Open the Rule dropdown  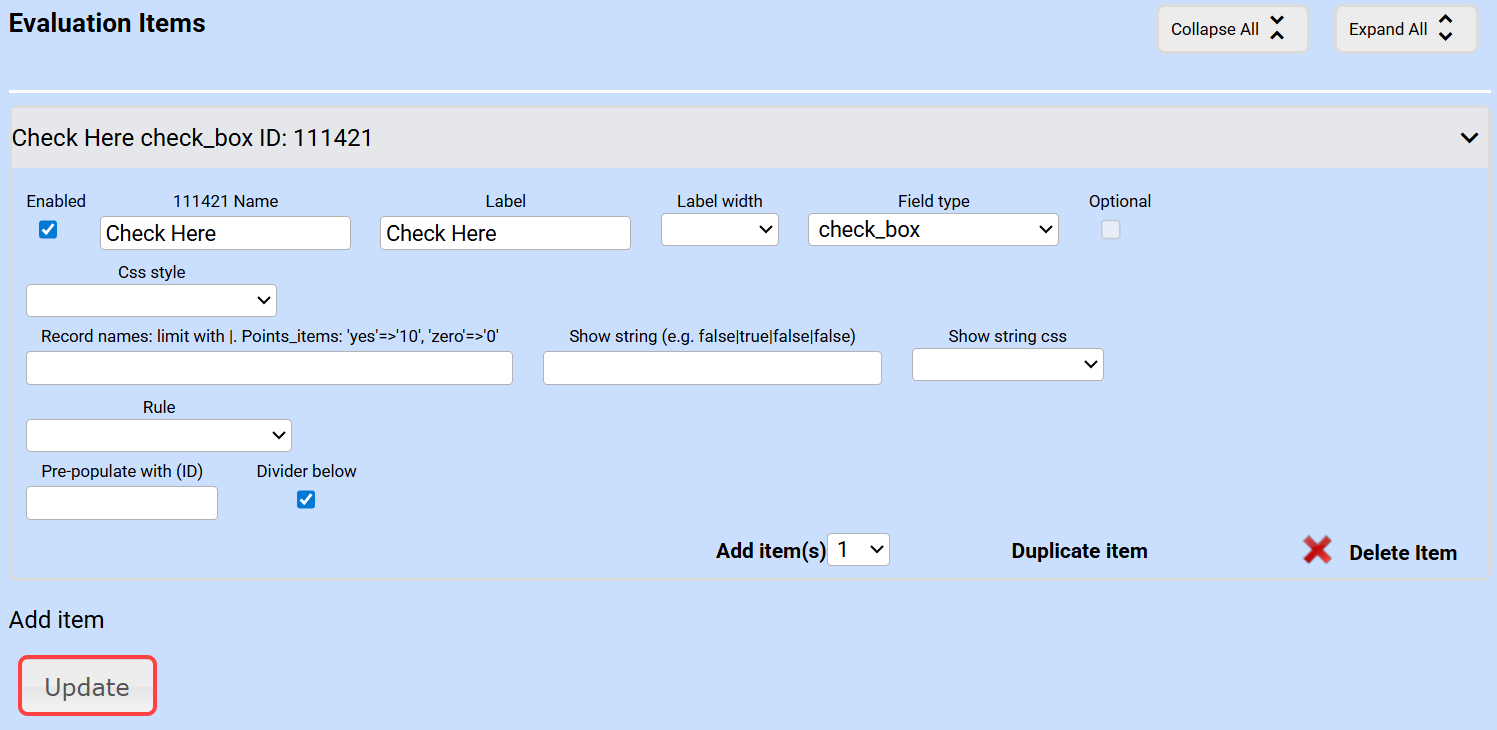coord(158,435)
